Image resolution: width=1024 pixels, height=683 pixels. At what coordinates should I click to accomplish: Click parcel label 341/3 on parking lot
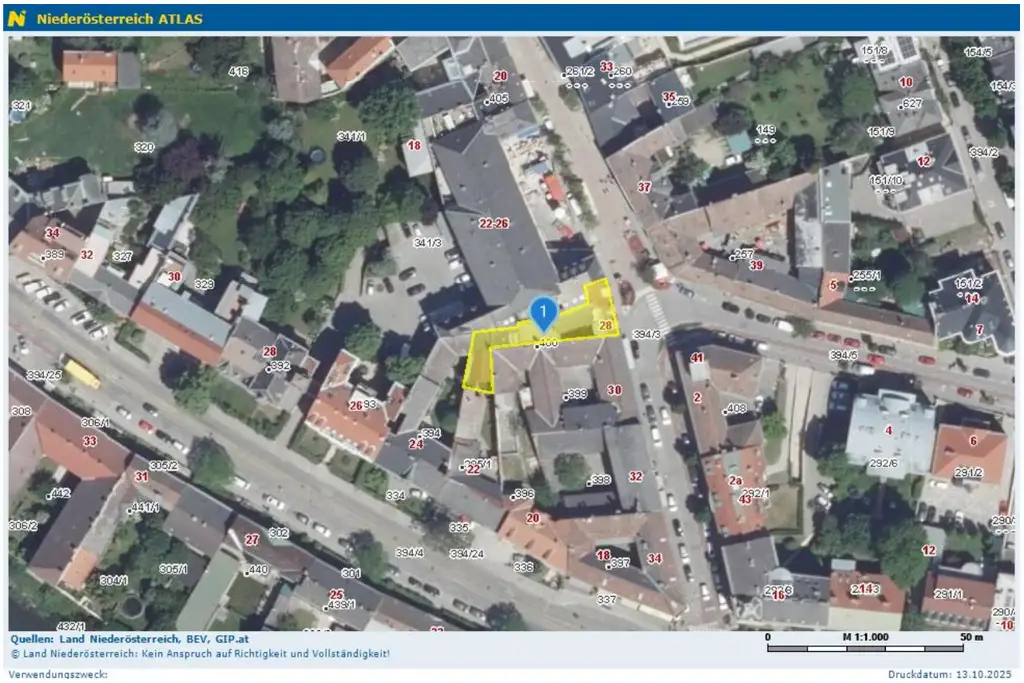coord(427,243)
